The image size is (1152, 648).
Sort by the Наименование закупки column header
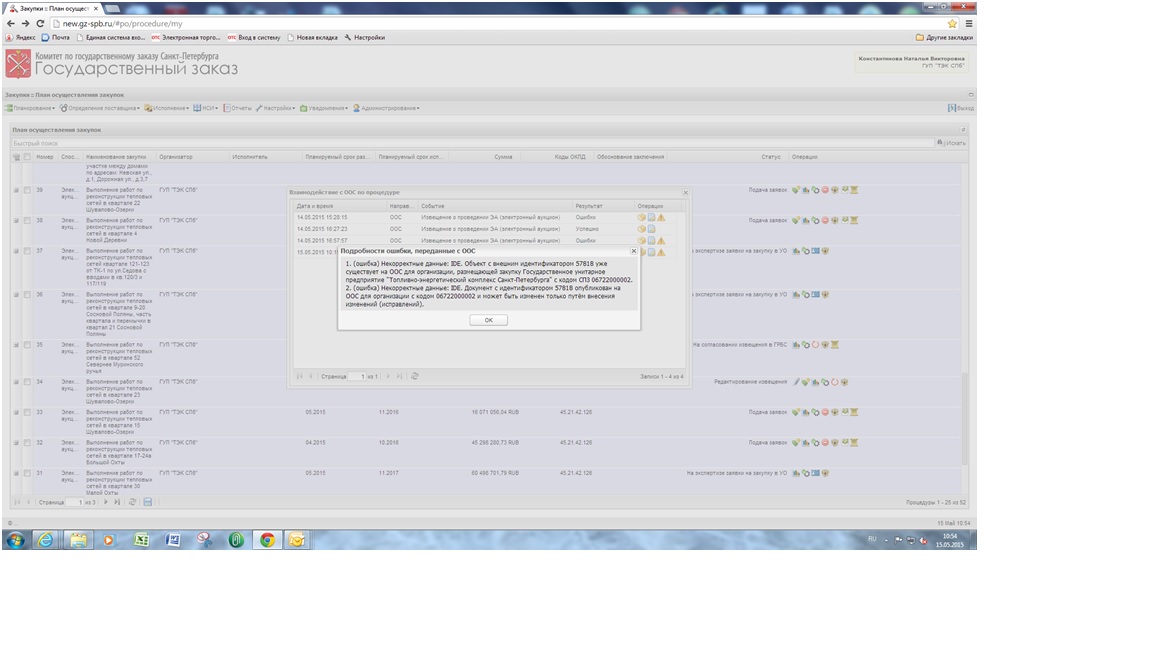point(119,157)
